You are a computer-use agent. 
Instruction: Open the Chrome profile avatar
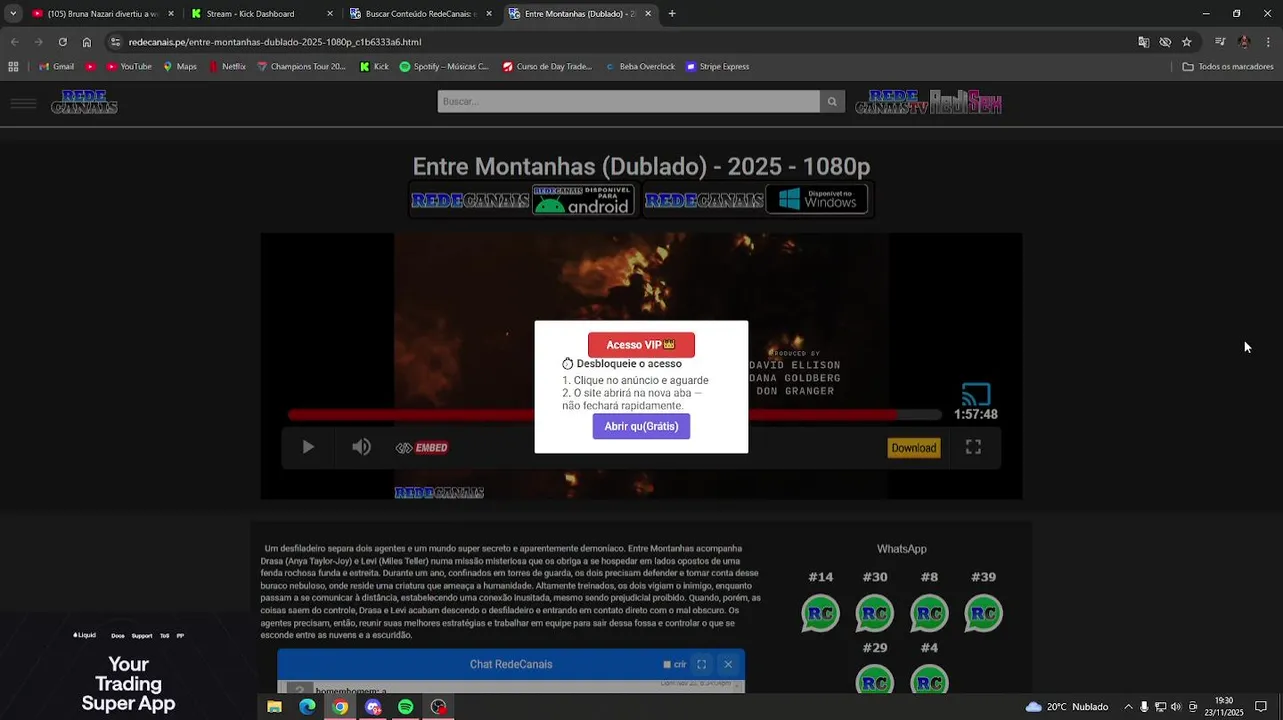point(1244,42)
